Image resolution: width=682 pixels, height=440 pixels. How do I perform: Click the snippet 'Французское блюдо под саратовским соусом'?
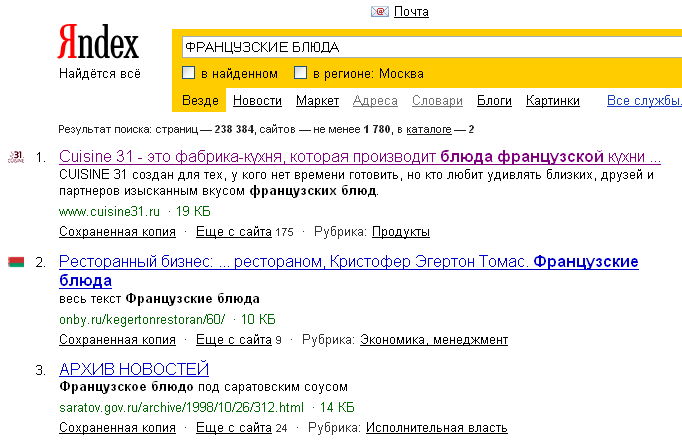pyautogui.click(x=203, y=387)
